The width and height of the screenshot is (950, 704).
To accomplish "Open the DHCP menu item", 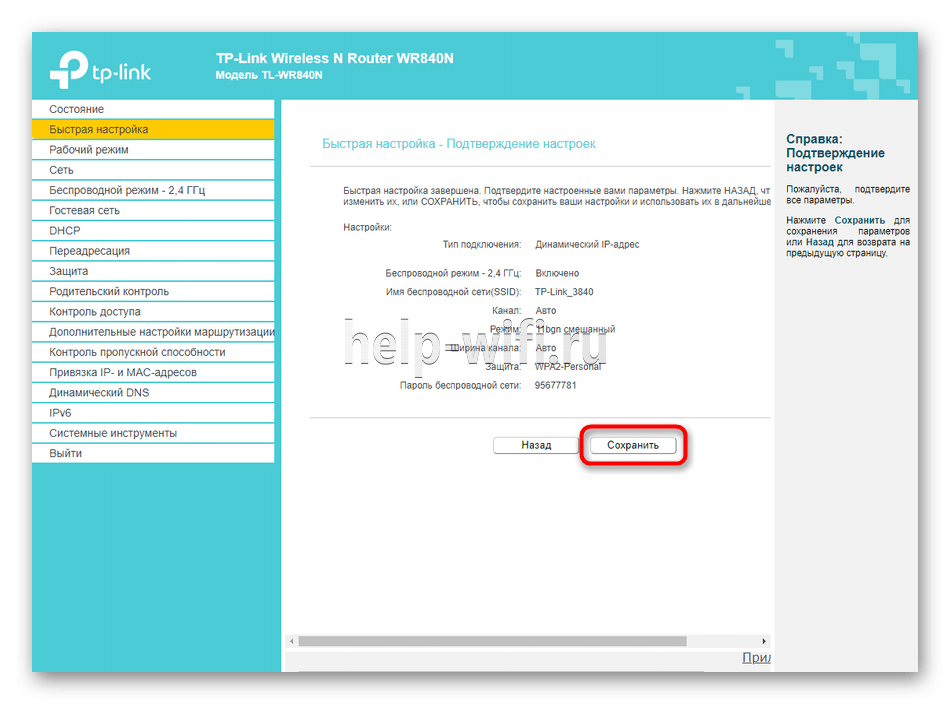I will point(153,231).
